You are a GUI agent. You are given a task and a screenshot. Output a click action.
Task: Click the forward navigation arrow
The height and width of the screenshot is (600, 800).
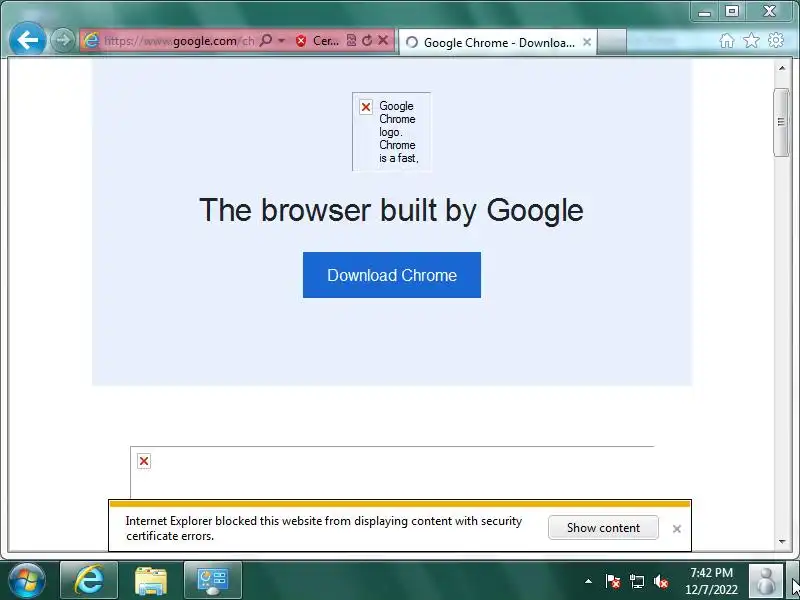(63, 40)
